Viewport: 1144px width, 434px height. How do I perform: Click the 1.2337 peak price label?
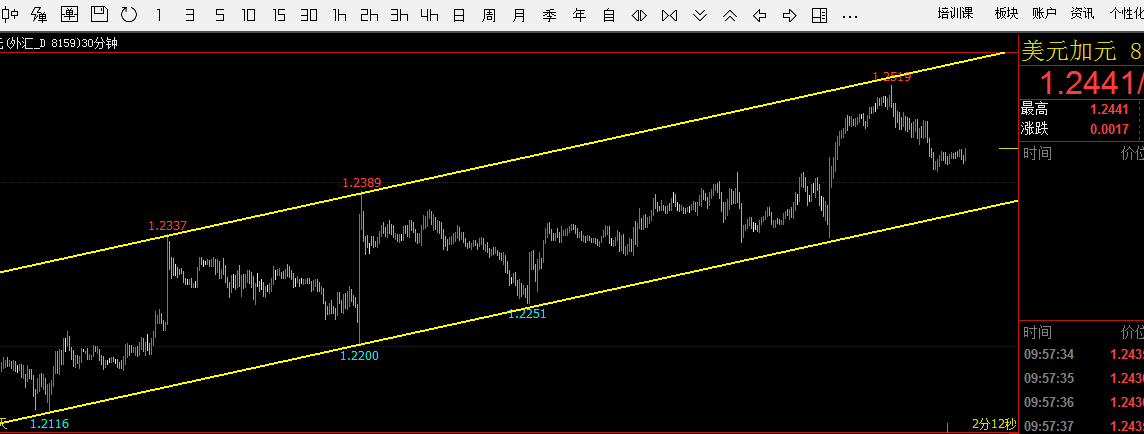tap(168, 226)
